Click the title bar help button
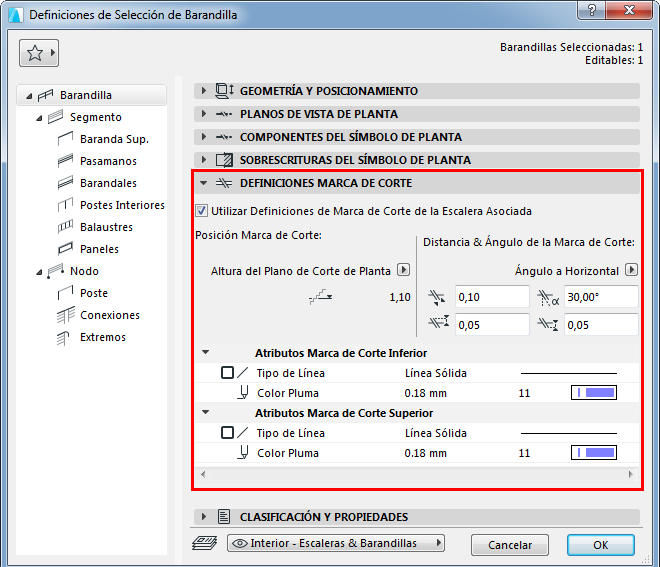Image resolution: width=660 pixels, height=567 pixels. [x=591, y=10]
